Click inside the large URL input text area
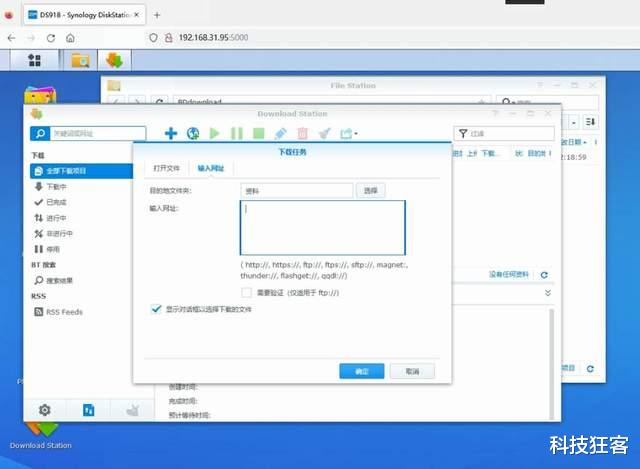 [x=323, y=227]
